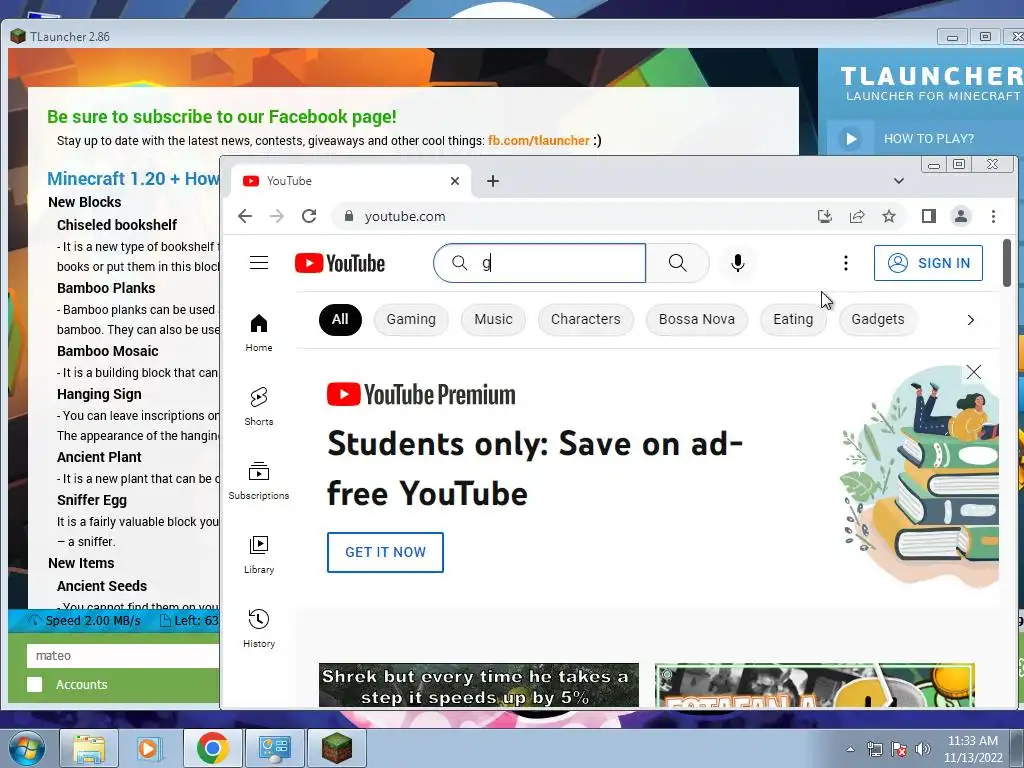This screenshot has width=1024, height=768.
Task: Select the Gaming filter chip
Action: 411,319
